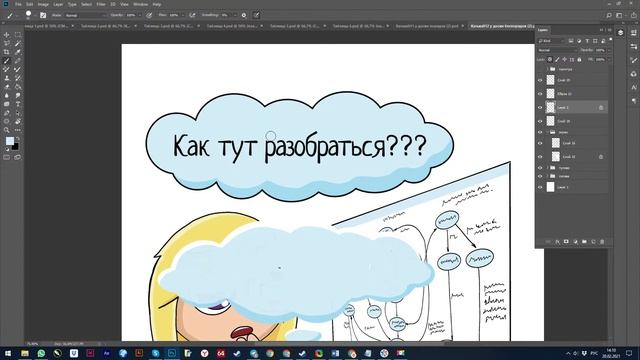
Task: Create new fill or adjustment layer
Action: (x=575, y=242)
